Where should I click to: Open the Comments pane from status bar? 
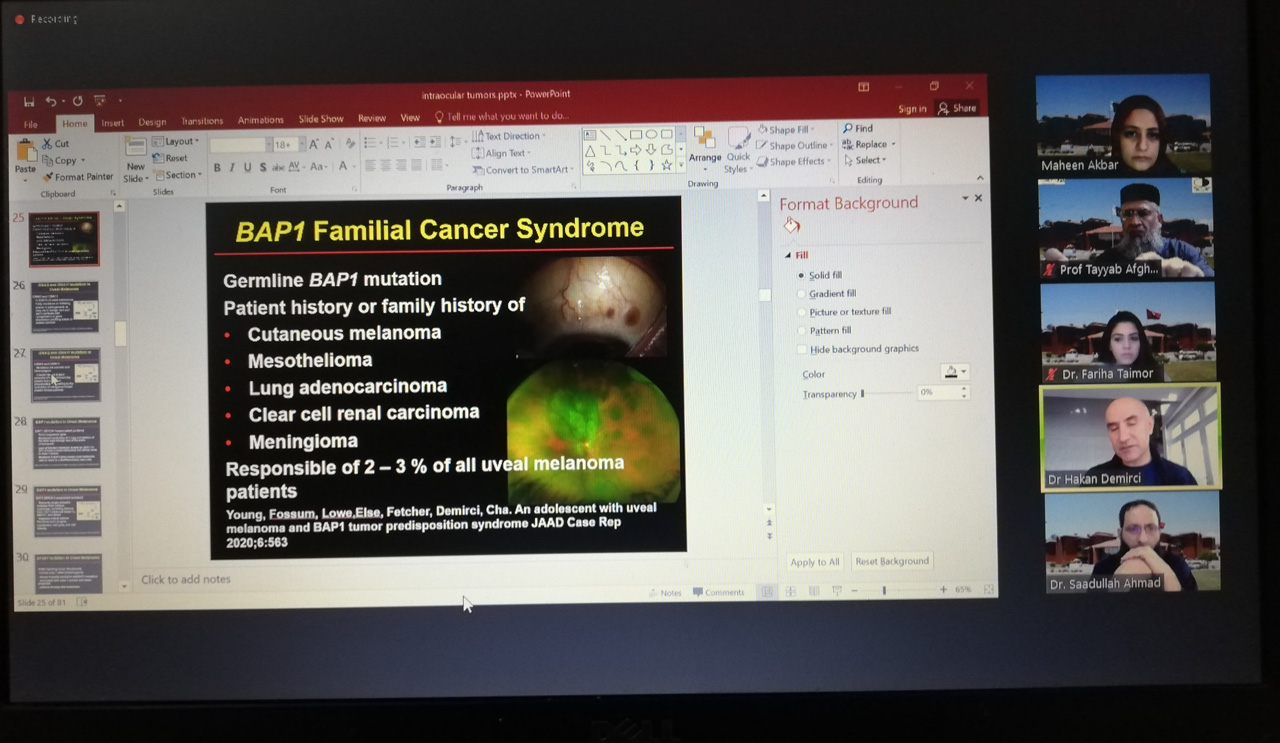[718, 593]
